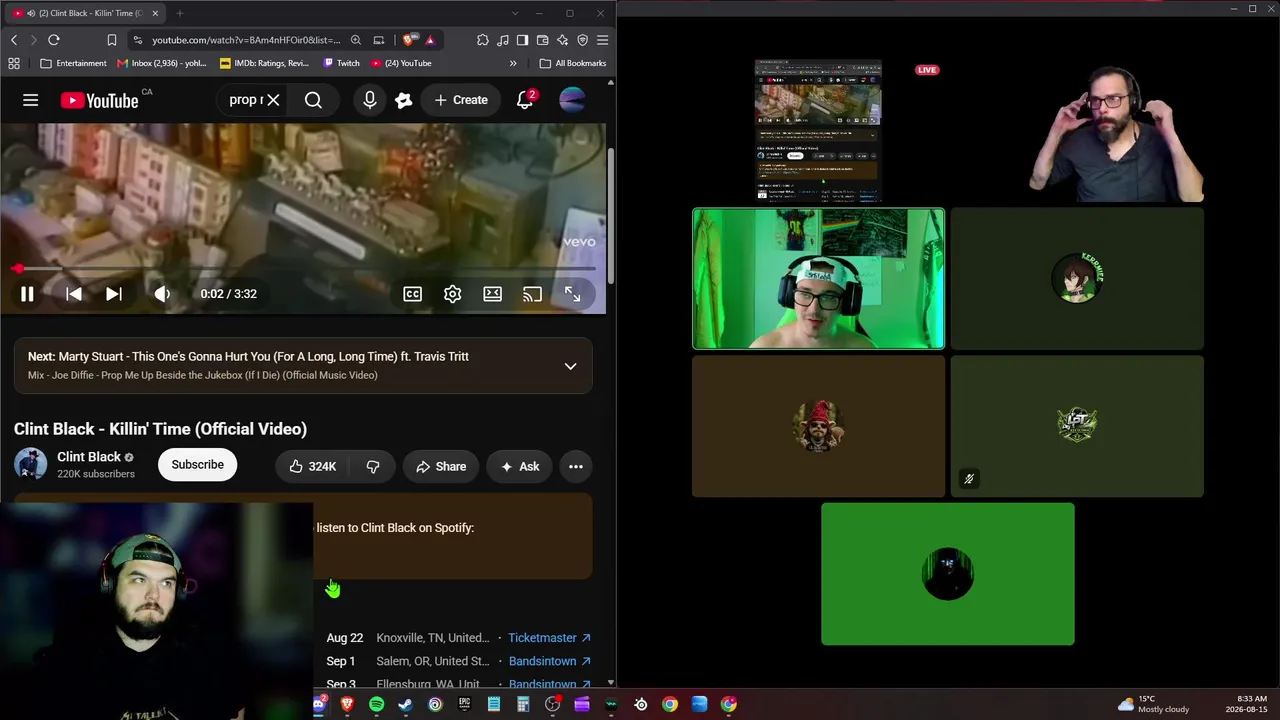
Task: Open the Ticketmaster link for Knoxville
Action: click(549, 638)
